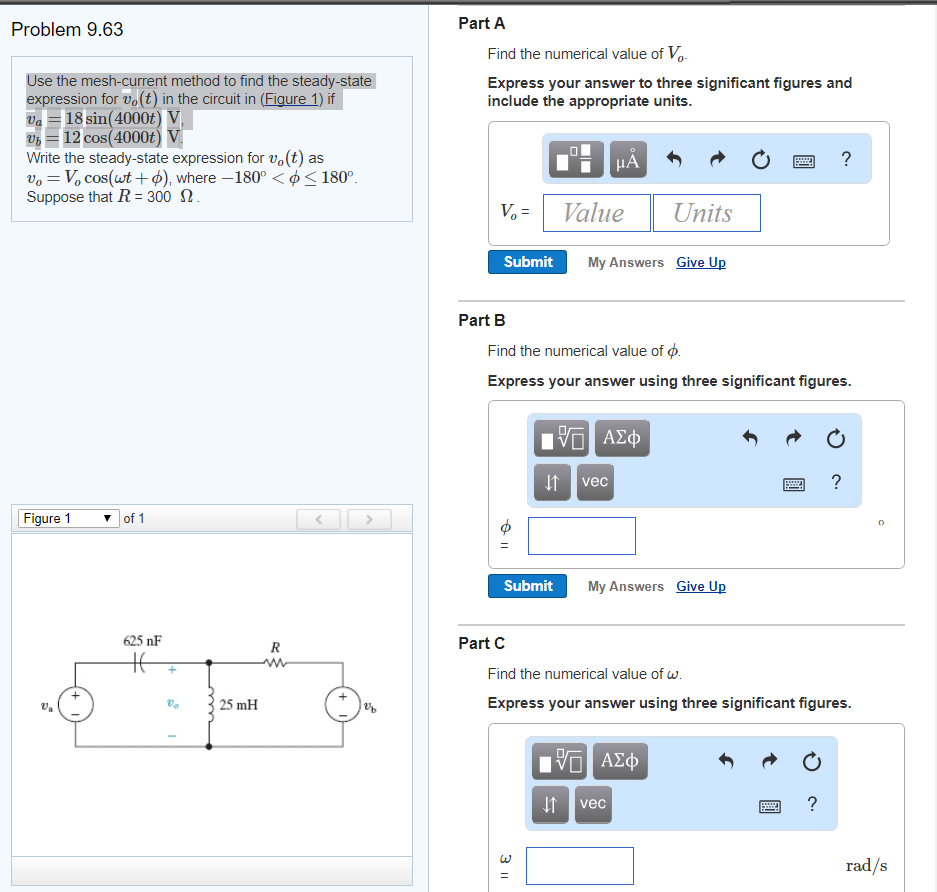Open the Figure 1 dropdown selector
Screen dimensions: 937x892
coord(67,518)
